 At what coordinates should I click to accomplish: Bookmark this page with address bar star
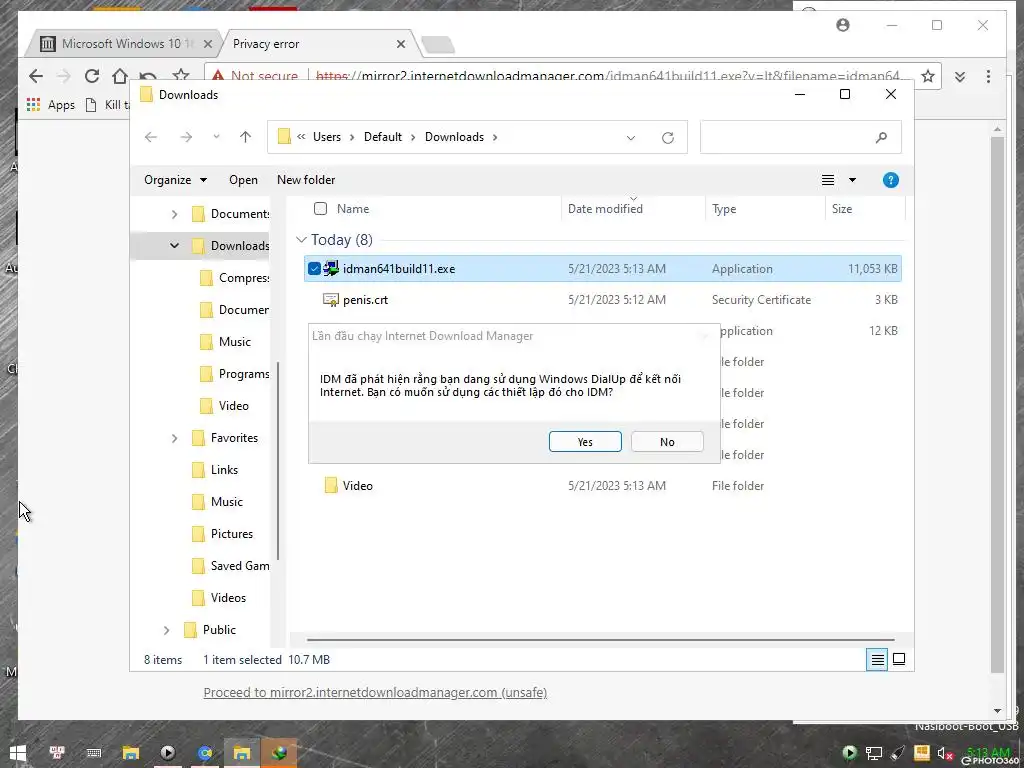tap(927, 76)
